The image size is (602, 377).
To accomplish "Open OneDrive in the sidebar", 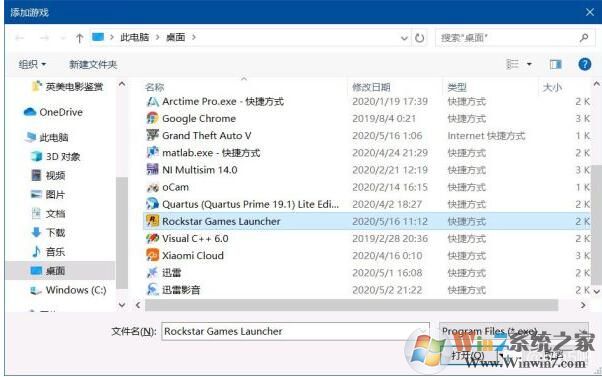I will click(x=53, y=112).
